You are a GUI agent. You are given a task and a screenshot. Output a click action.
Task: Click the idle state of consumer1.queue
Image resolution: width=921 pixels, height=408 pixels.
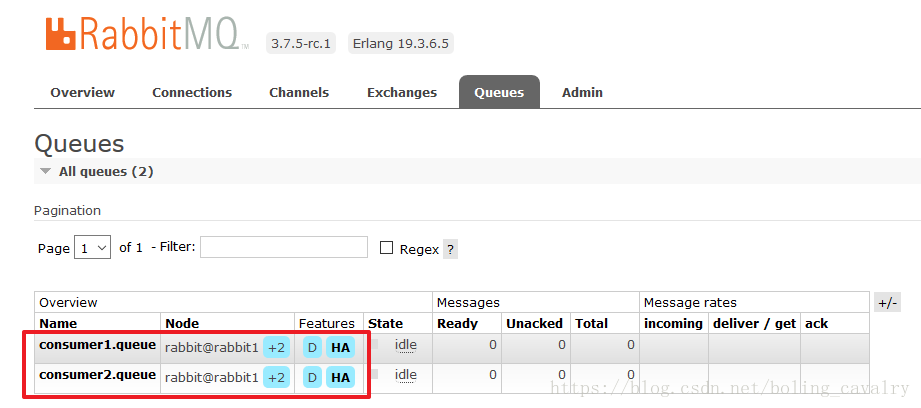406,345
